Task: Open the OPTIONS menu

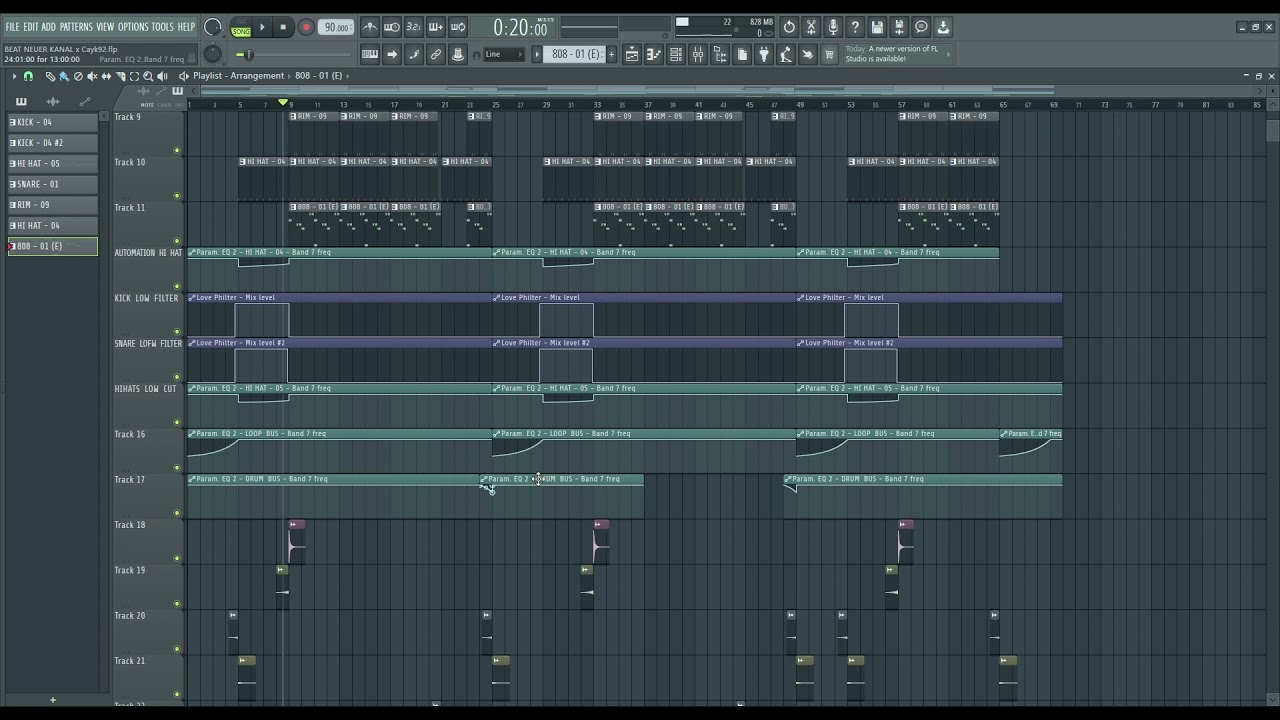Action: 133,27
